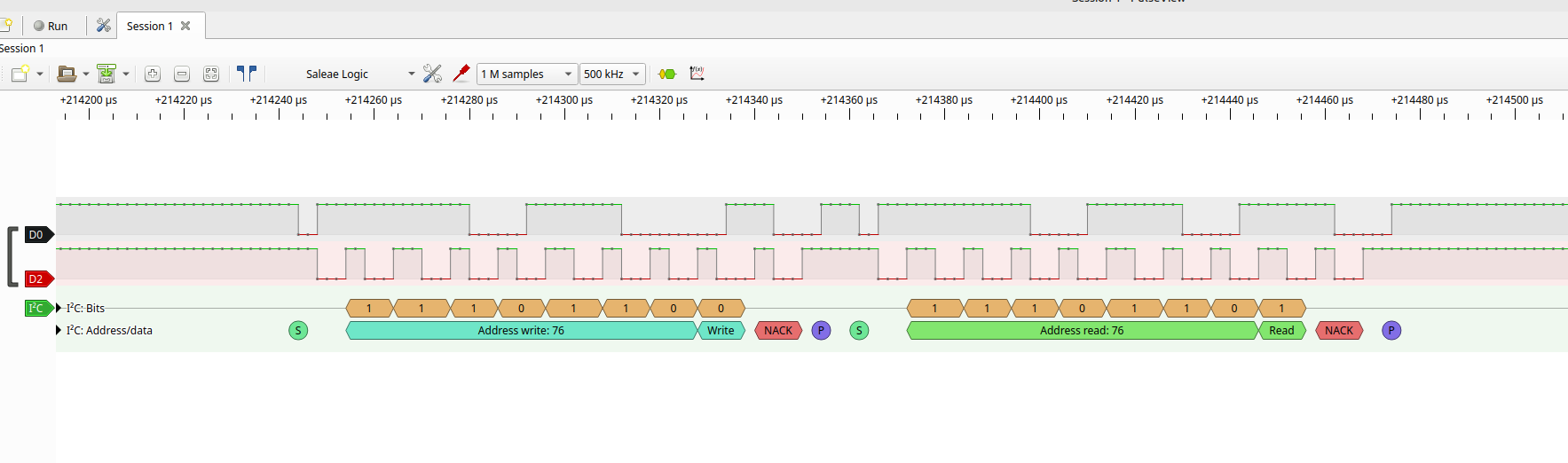Select the Address read: 76 annotation
The height and width of the screenshot is (463, 1568).
tap(1081, 331)
